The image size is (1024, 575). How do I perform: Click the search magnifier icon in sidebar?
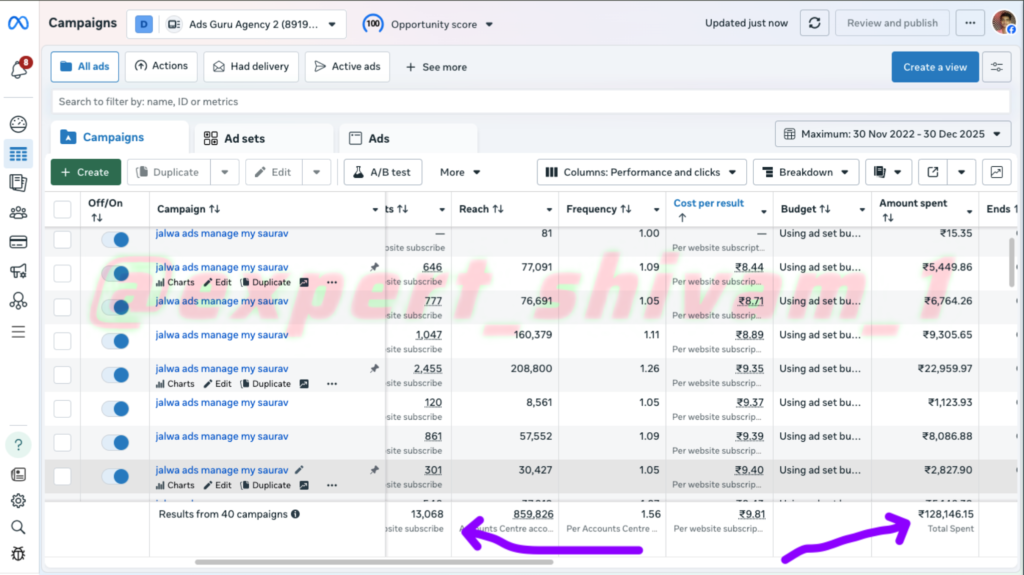[18, 527]
